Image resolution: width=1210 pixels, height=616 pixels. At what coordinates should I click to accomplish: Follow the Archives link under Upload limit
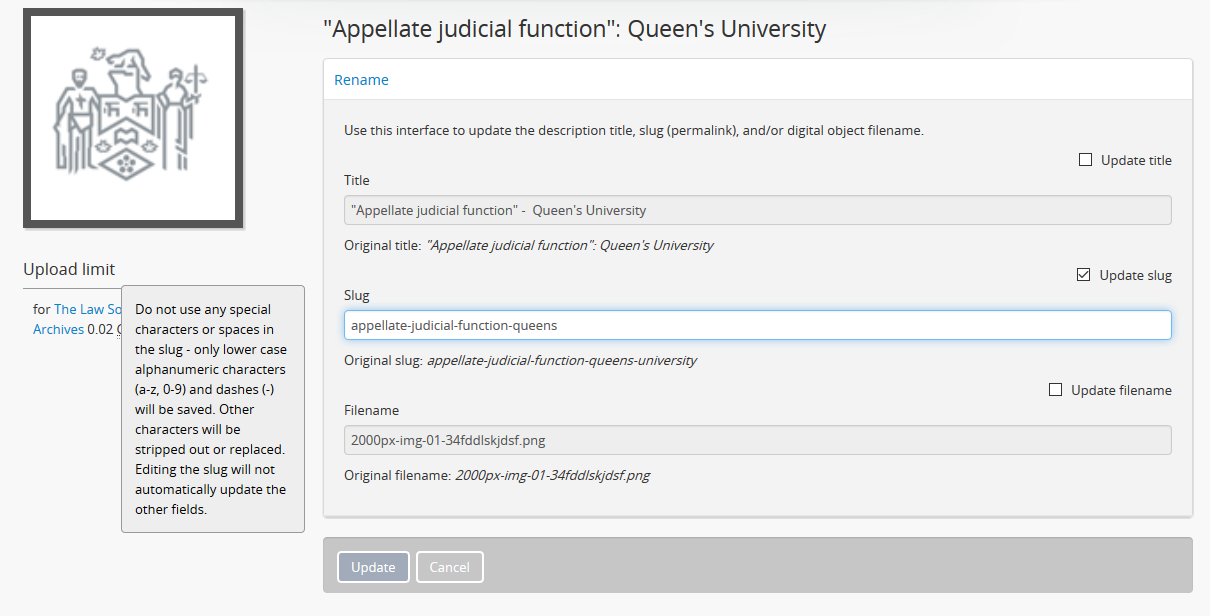point(58,329)
